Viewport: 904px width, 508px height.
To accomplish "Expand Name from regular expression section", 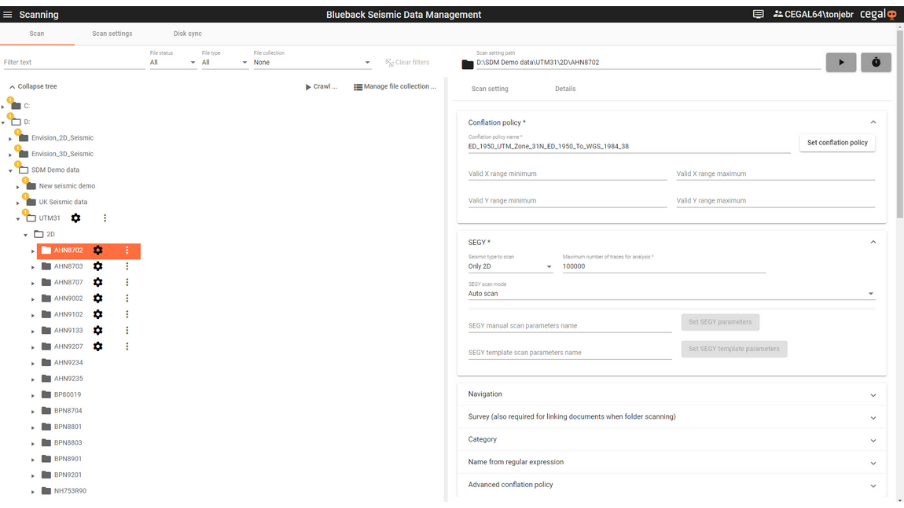I will [672, 462].
